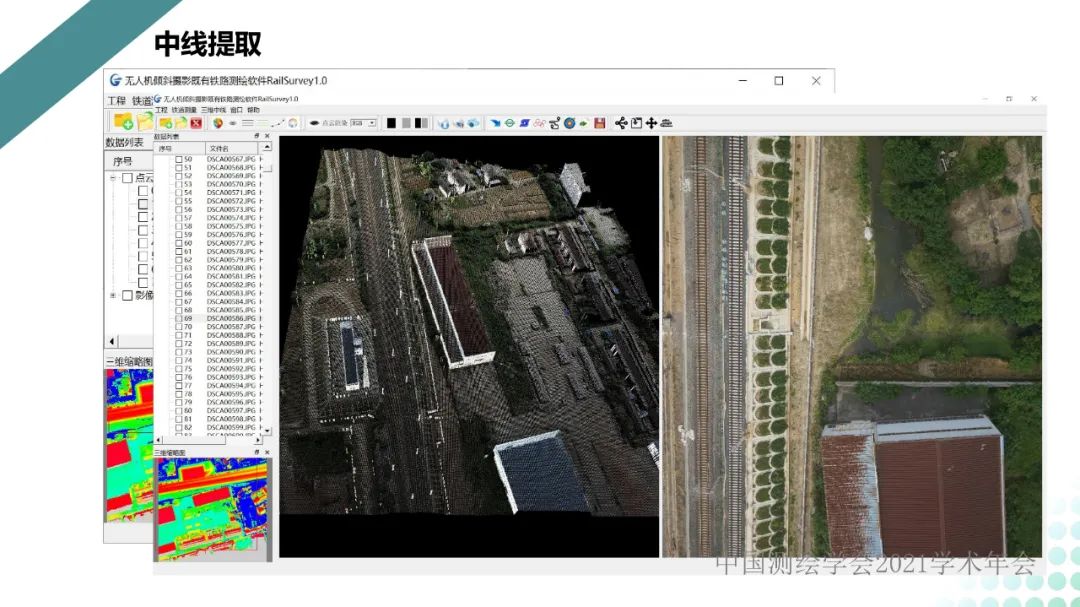Click the blue arrow icon in toolbar

(494, 123)
